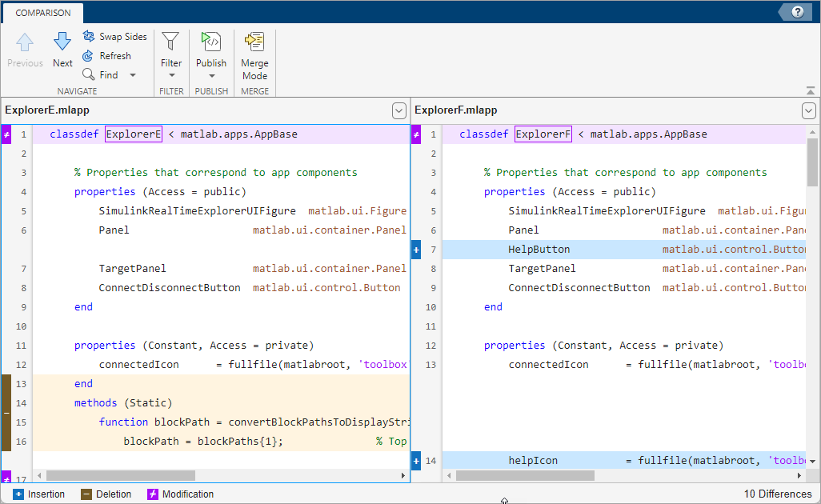The height and width of the screenshot is (504, 821).
Task: Click the Deletion legend swatch
Action: point(87,494)
